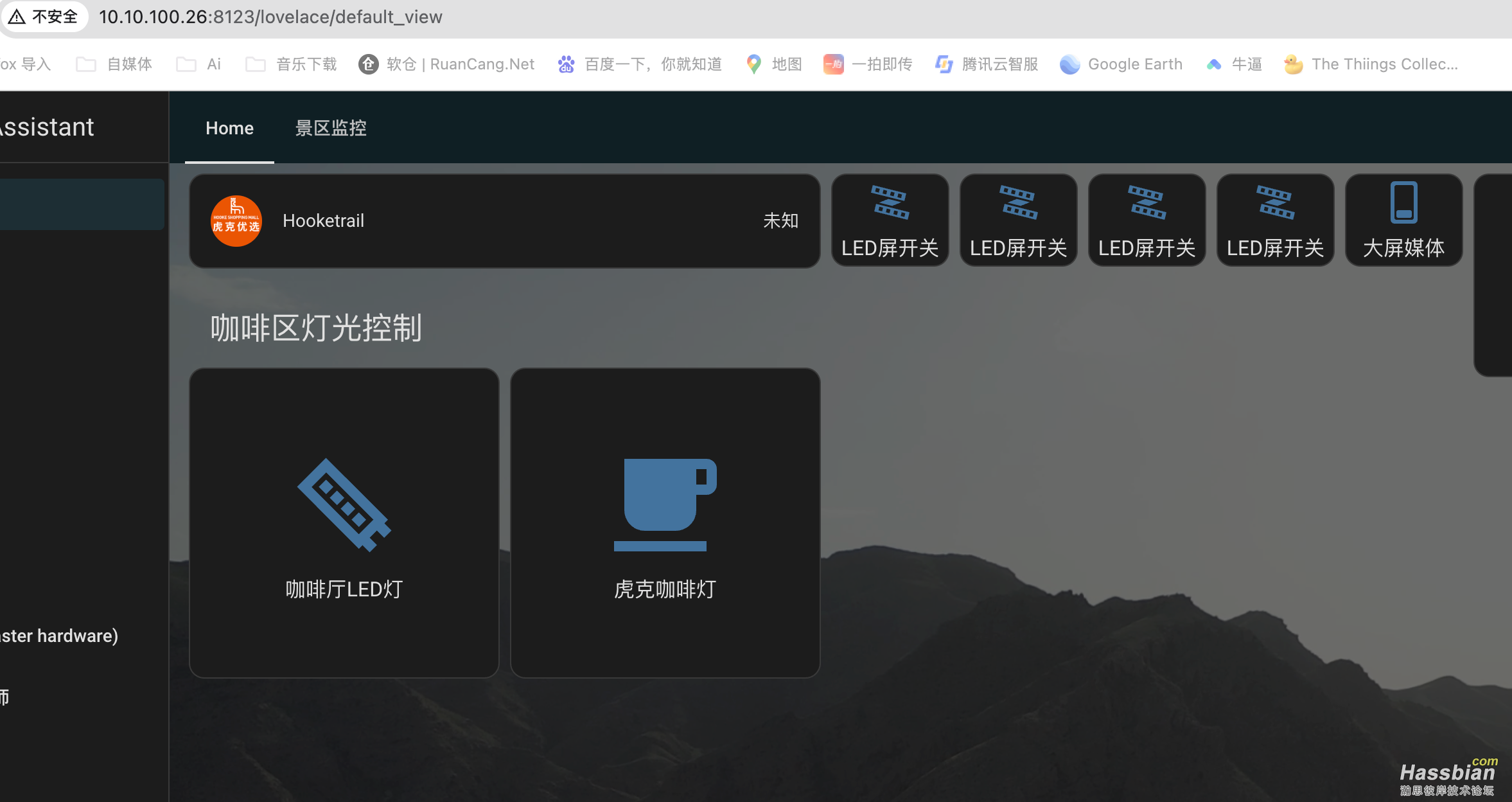
Task: Open the 一拍即传 bookmark icon
Action: 833,64
